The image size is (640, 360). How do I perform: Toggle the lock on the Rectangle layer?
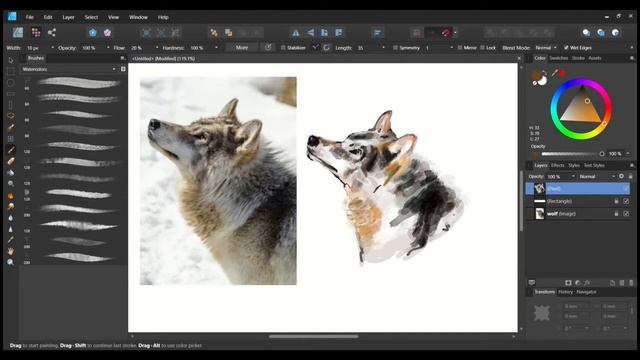(x=616, y=201)
